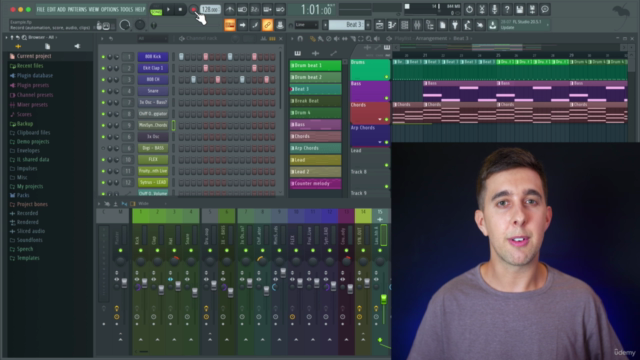This screenshot has height=360, width=640.
Task: Click the mixer track 15 green fader
Action: pos(384,299)
